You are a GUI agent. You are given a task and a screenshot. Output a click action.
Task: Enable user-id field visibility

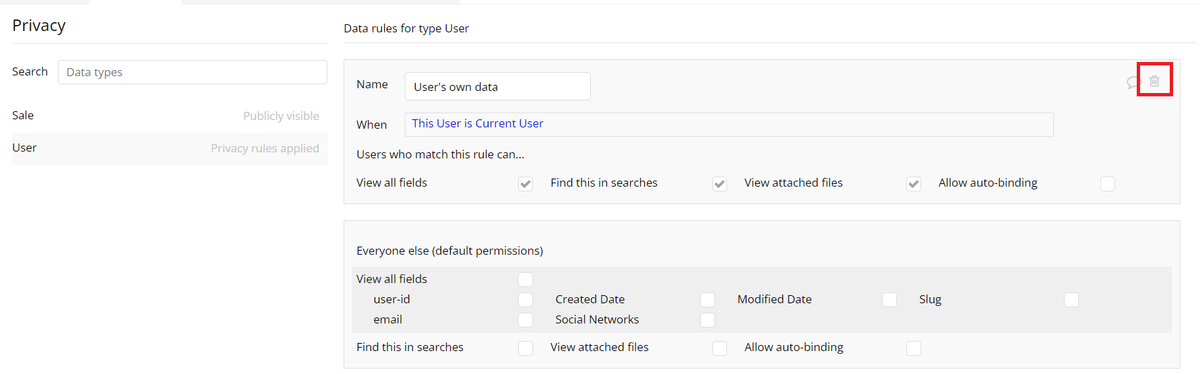point(526,300)
